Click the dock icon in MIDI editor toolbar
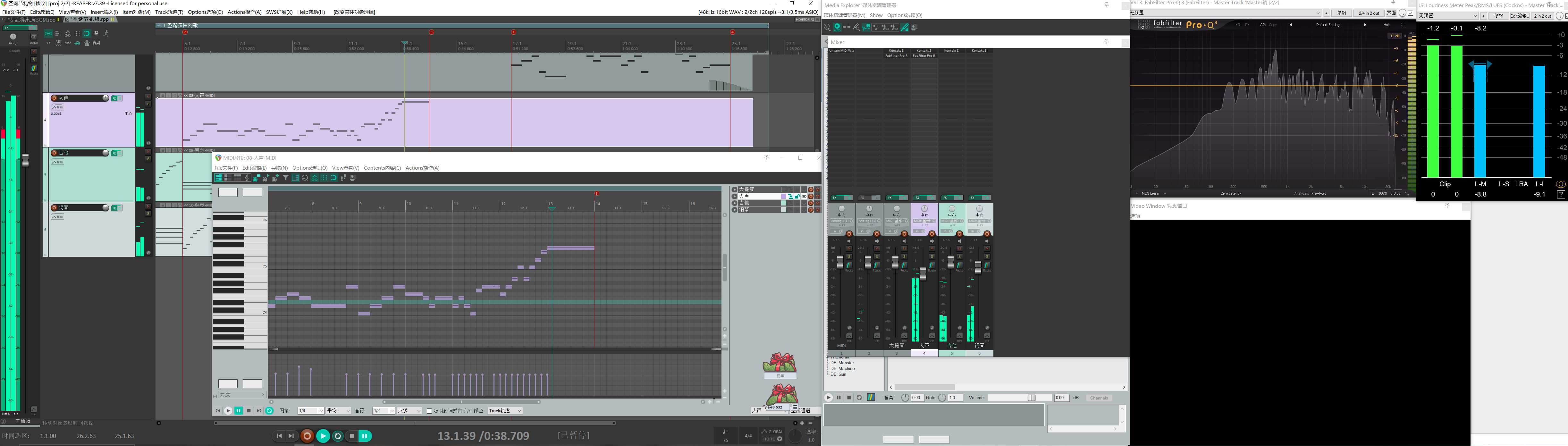Screen dimensions: 1568x446 click(x=353, y=178)
